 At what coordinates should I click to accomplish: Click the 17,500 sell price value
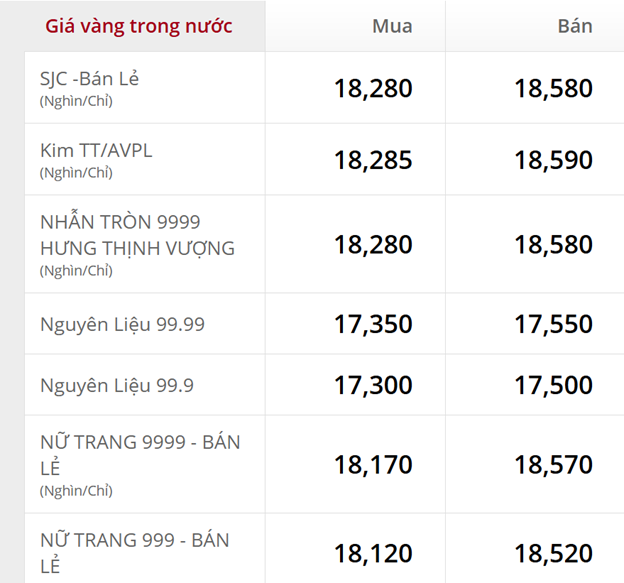click(553, 385)
